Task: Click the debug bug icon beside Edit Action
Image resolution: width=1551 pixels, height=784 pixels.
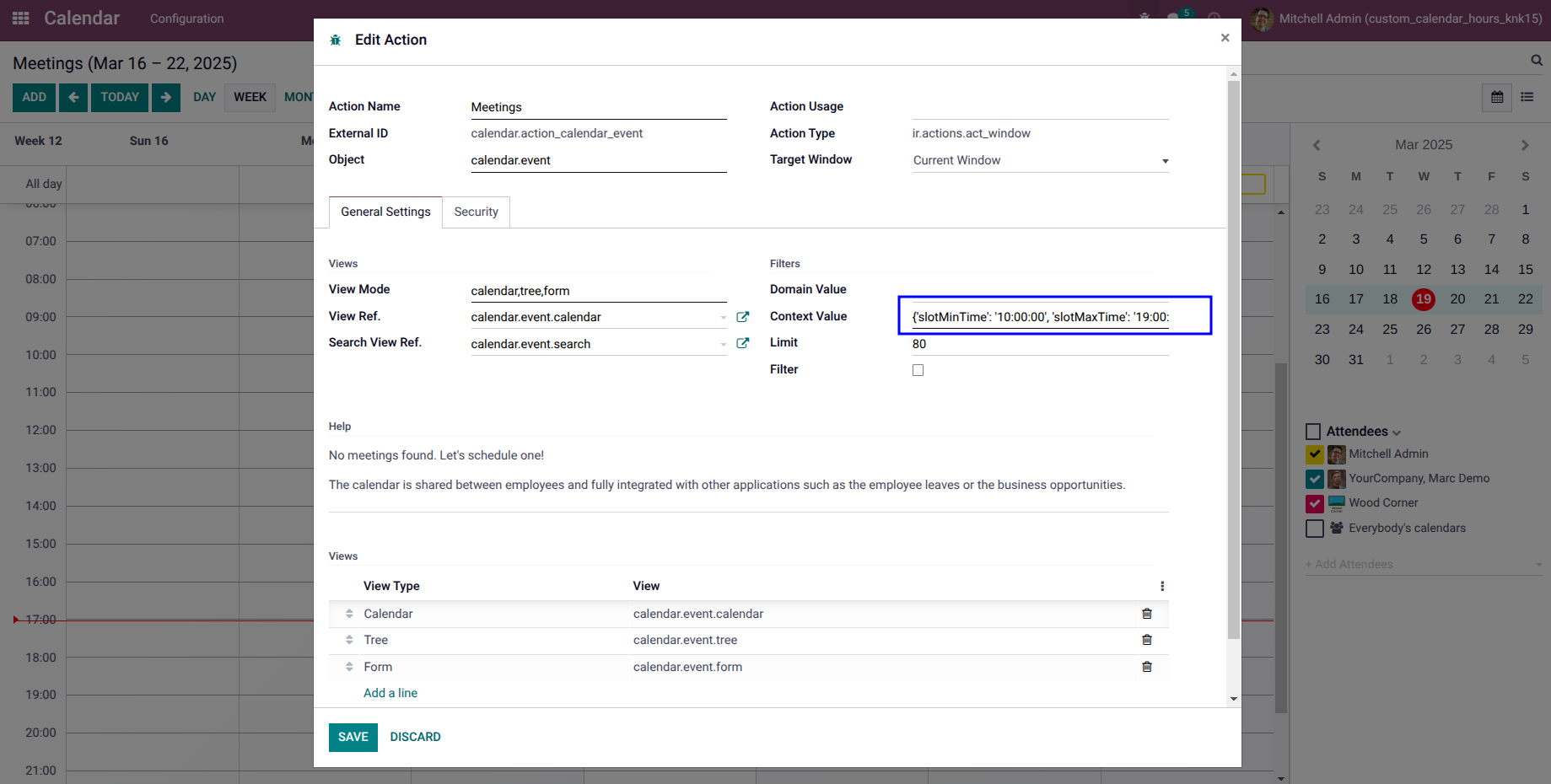Action: (336, 40)
